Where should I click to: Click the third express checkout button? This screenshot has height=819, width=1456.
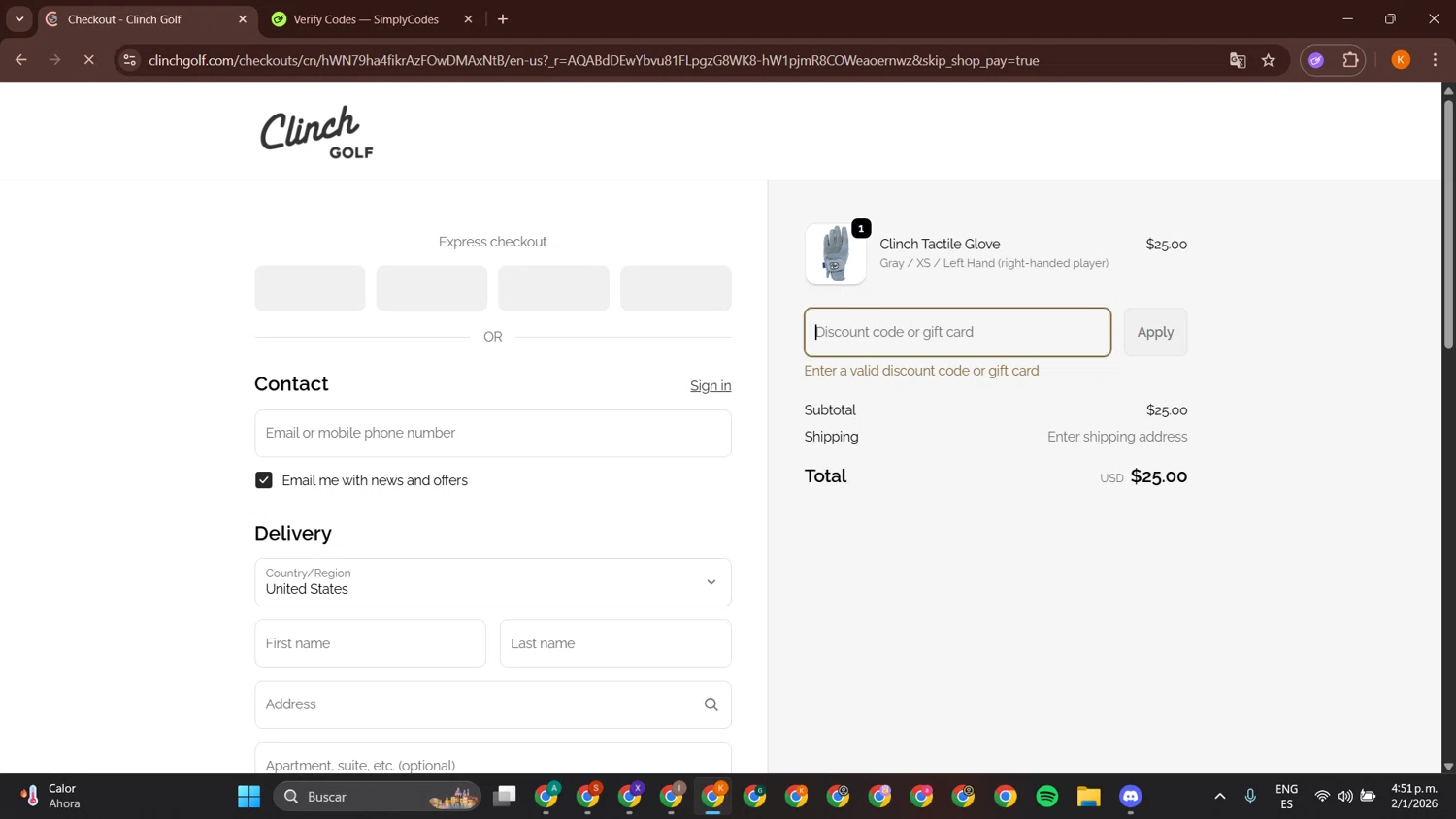553,288
